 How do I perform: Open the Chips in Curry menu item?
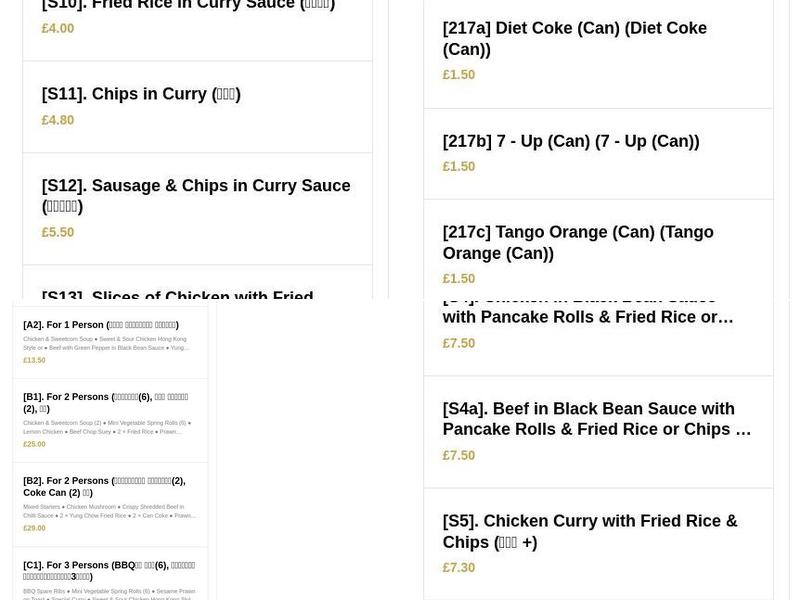140,93
